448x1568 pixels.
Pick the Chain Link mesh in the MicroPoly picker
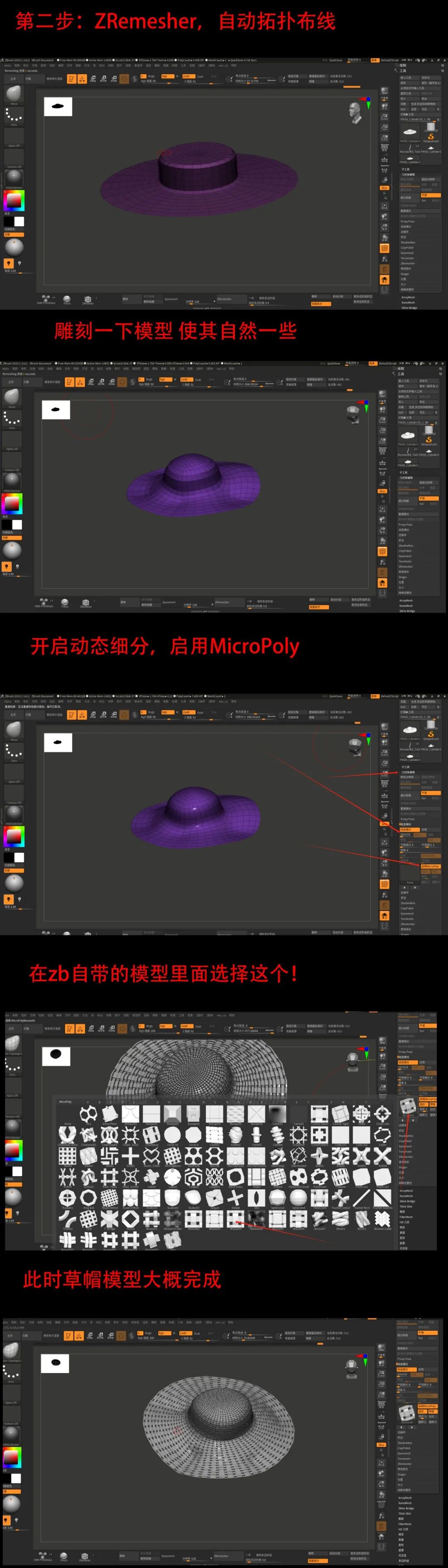click(382, 1115)
